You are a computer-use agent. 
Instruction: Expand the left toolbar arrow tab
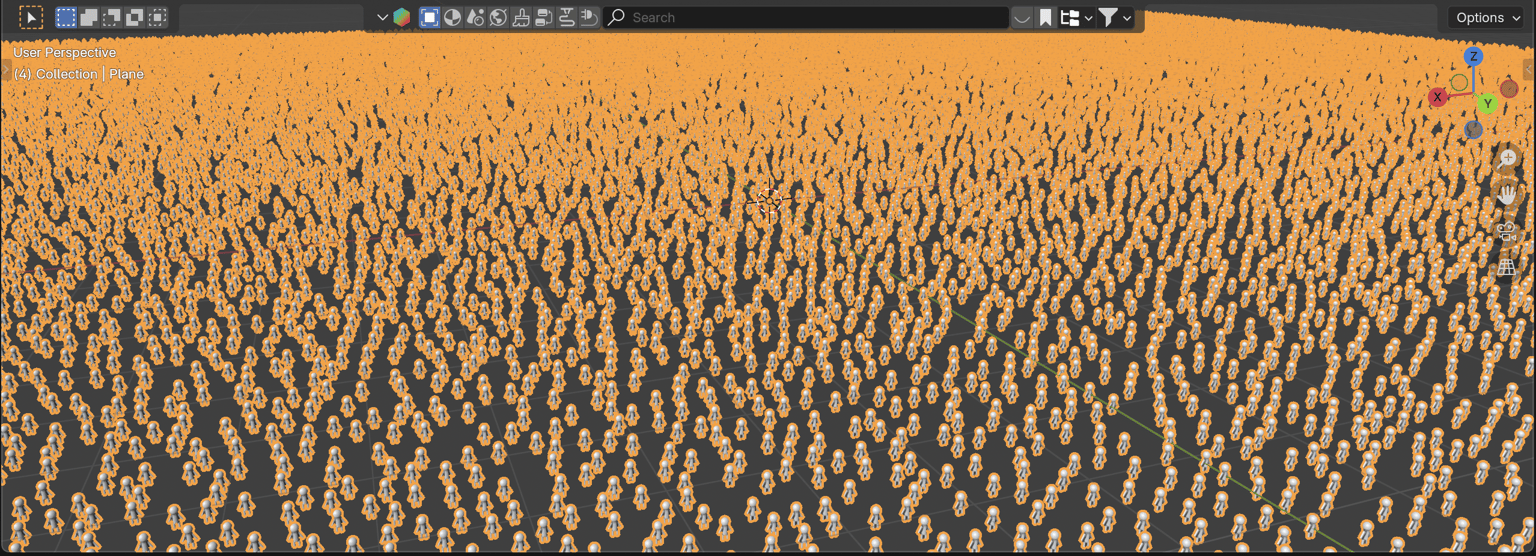pyautogui.click(x=5, y=71)
